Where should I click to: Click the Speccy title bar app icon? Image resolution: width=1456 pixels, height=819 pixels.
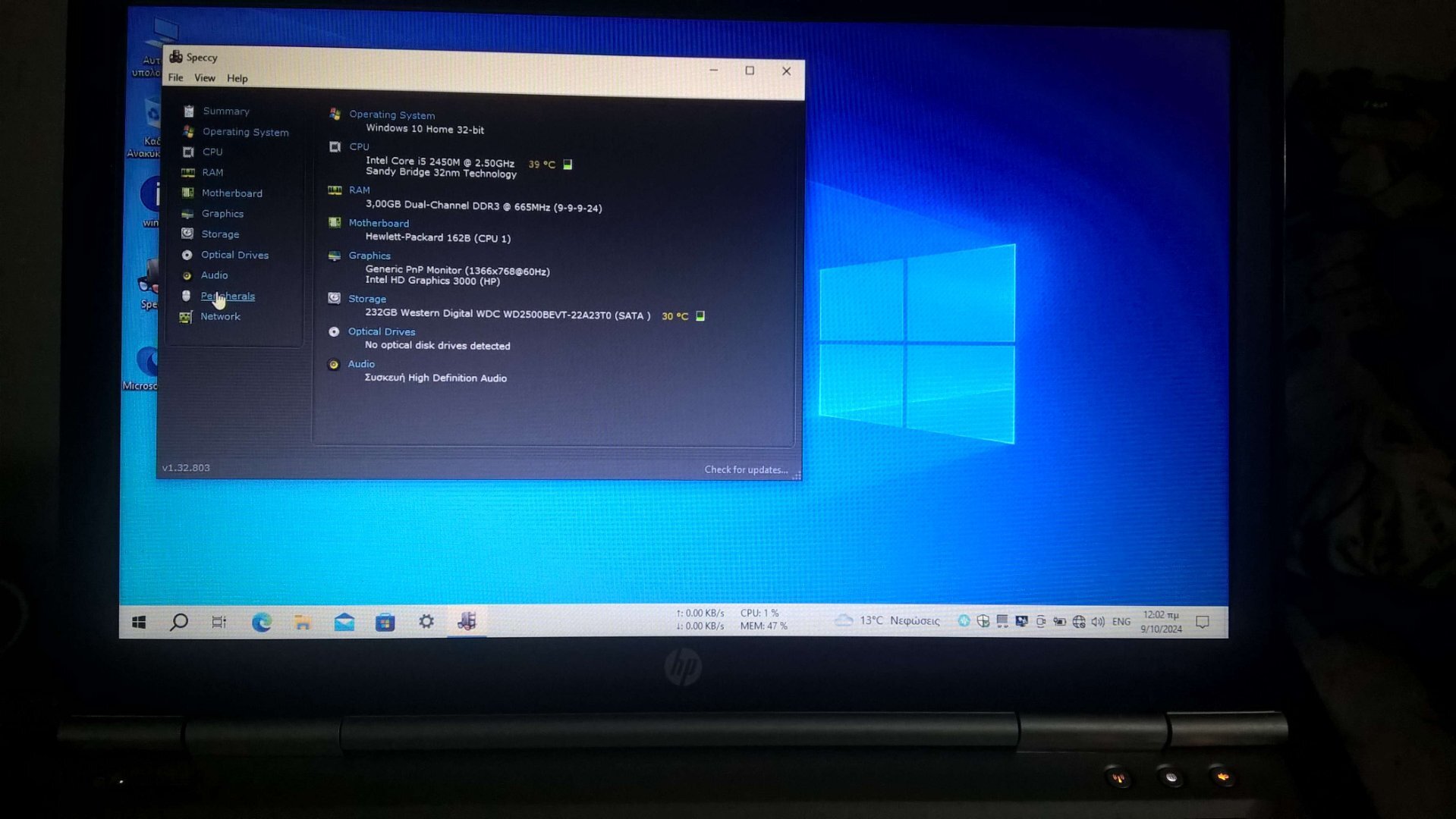click(x=176, y=57)
